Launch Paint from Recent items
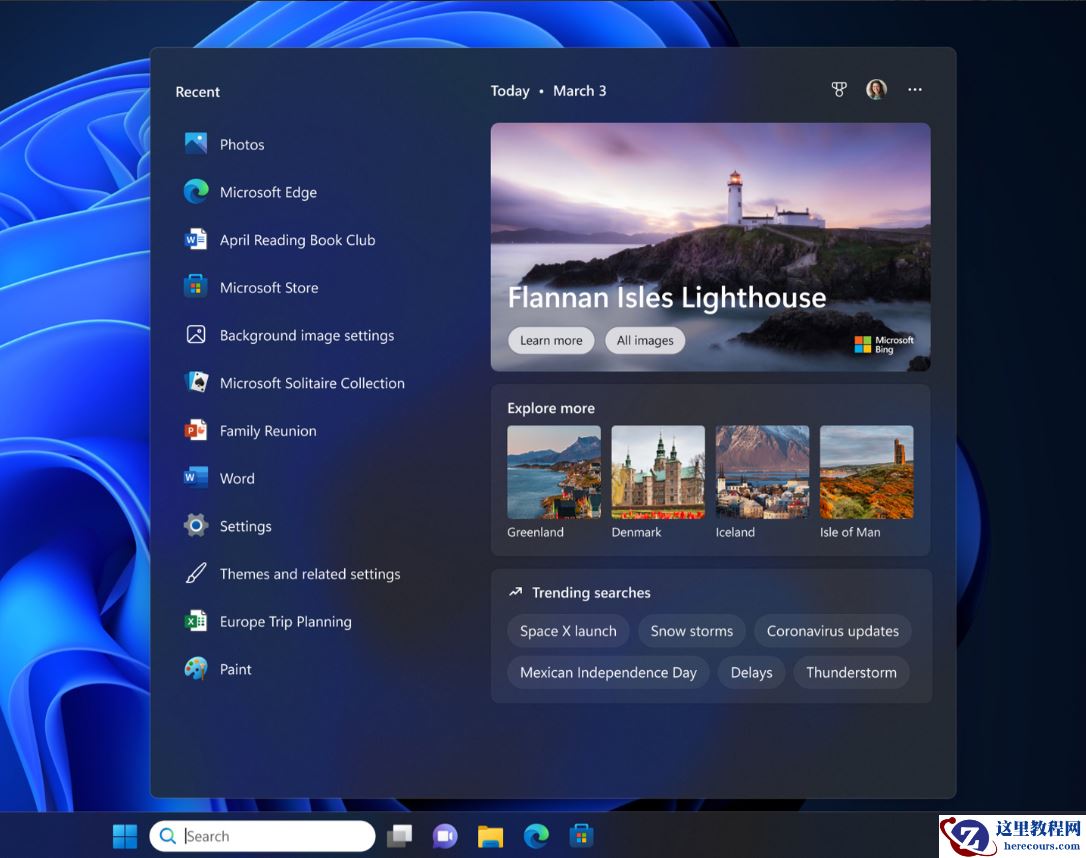This screenshot has height=858, width=1086. [233, 669]
